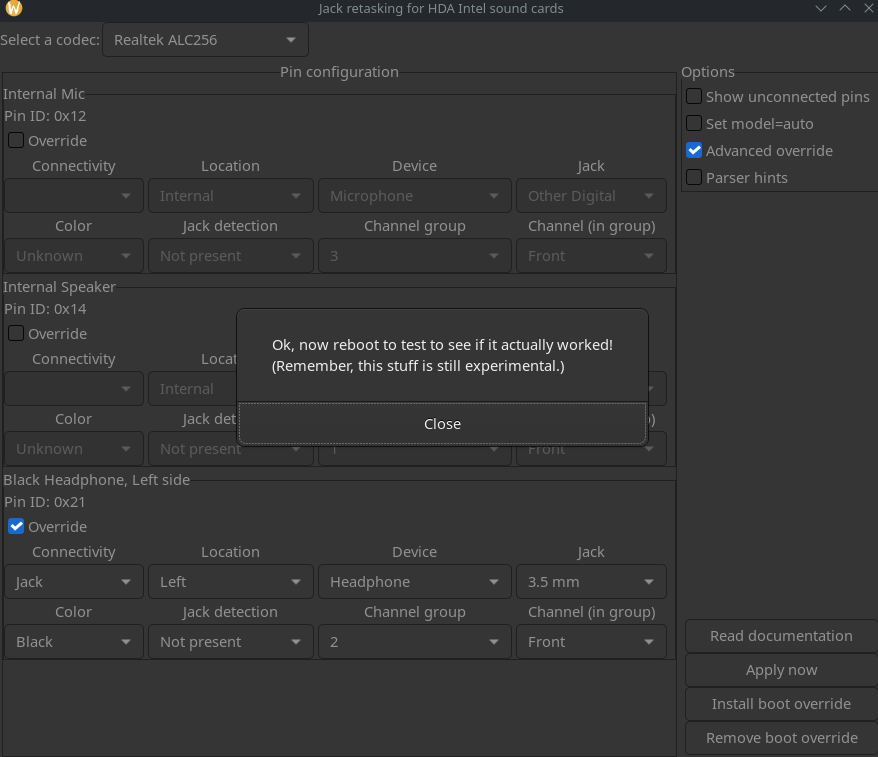The width and height of the screenshot is (878, 757).
Task: Open the Select a codec dropdown
Action: (206, 40)
